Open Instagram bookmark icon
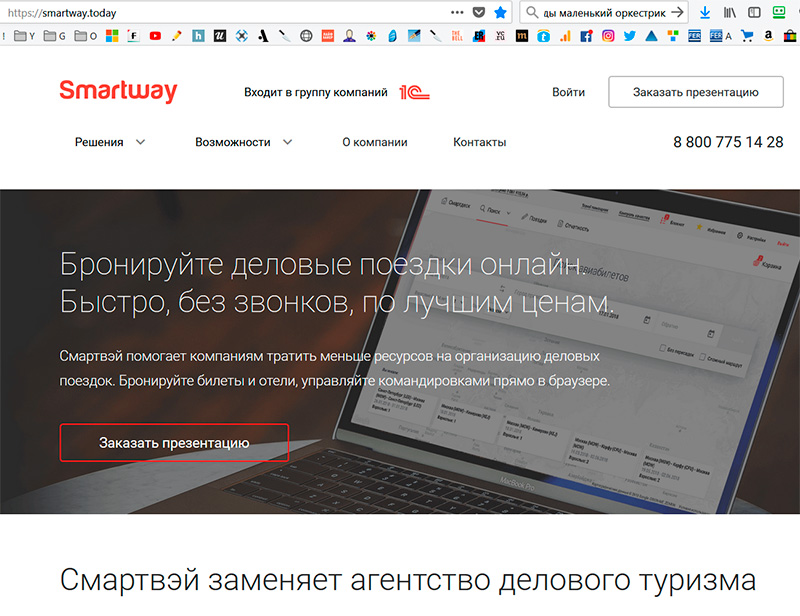 click(x=607, y=36)
